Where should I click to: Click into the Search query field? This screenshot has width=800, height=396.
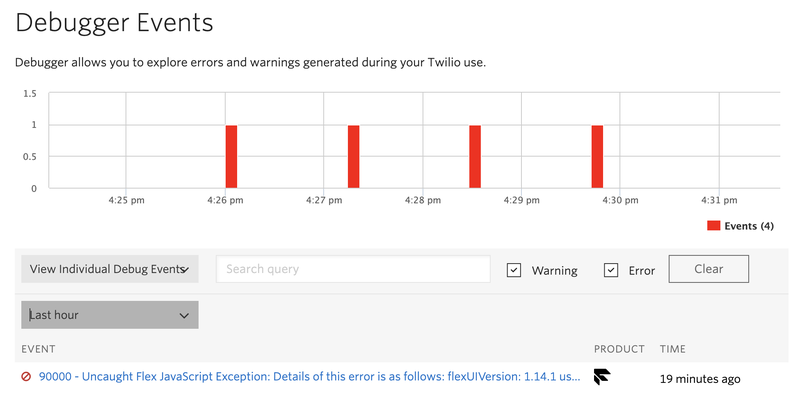click(353, 269)
